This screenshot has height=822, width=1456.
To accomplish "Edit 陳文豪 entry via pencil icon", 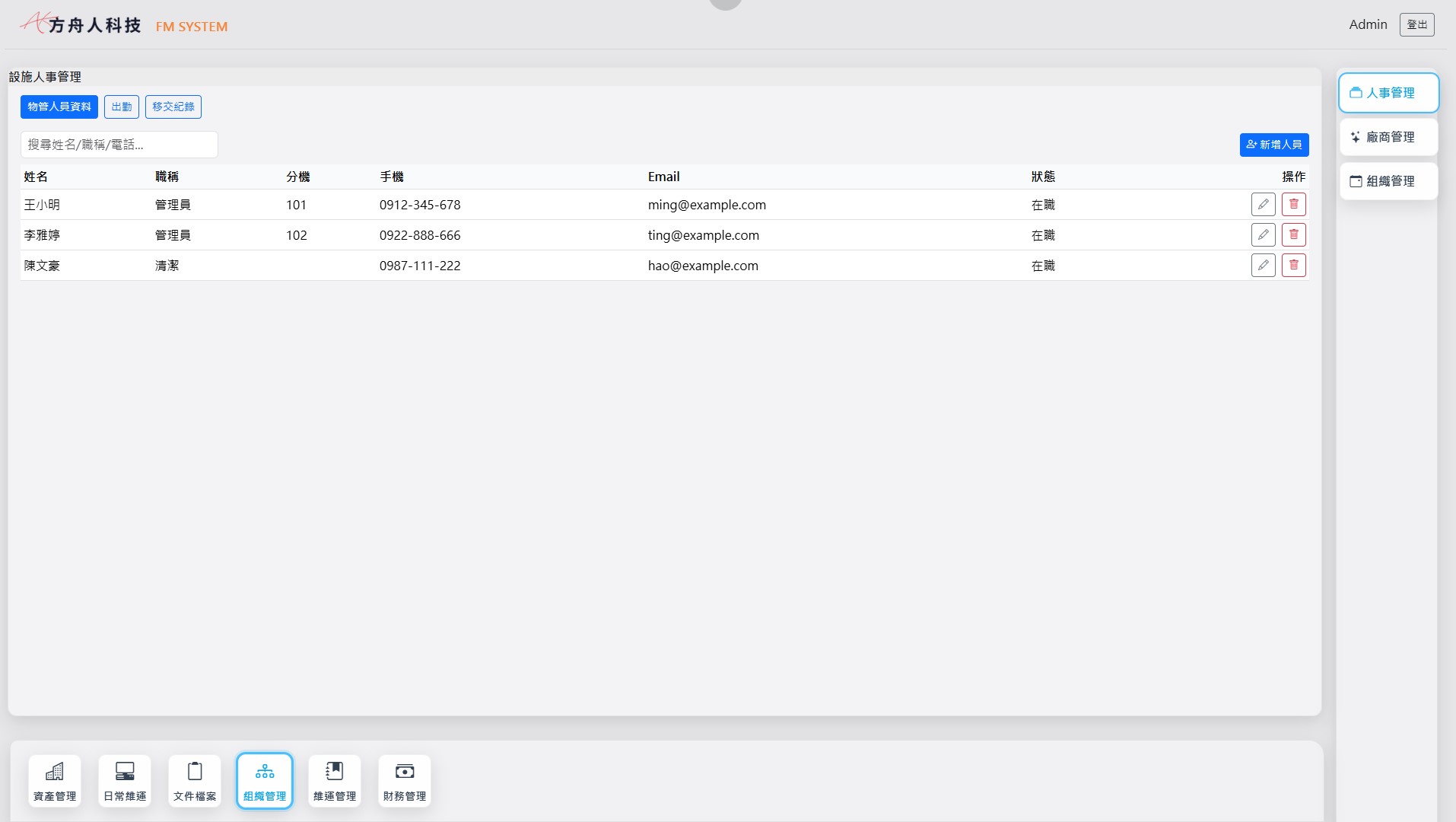I will click(1263, 265).
